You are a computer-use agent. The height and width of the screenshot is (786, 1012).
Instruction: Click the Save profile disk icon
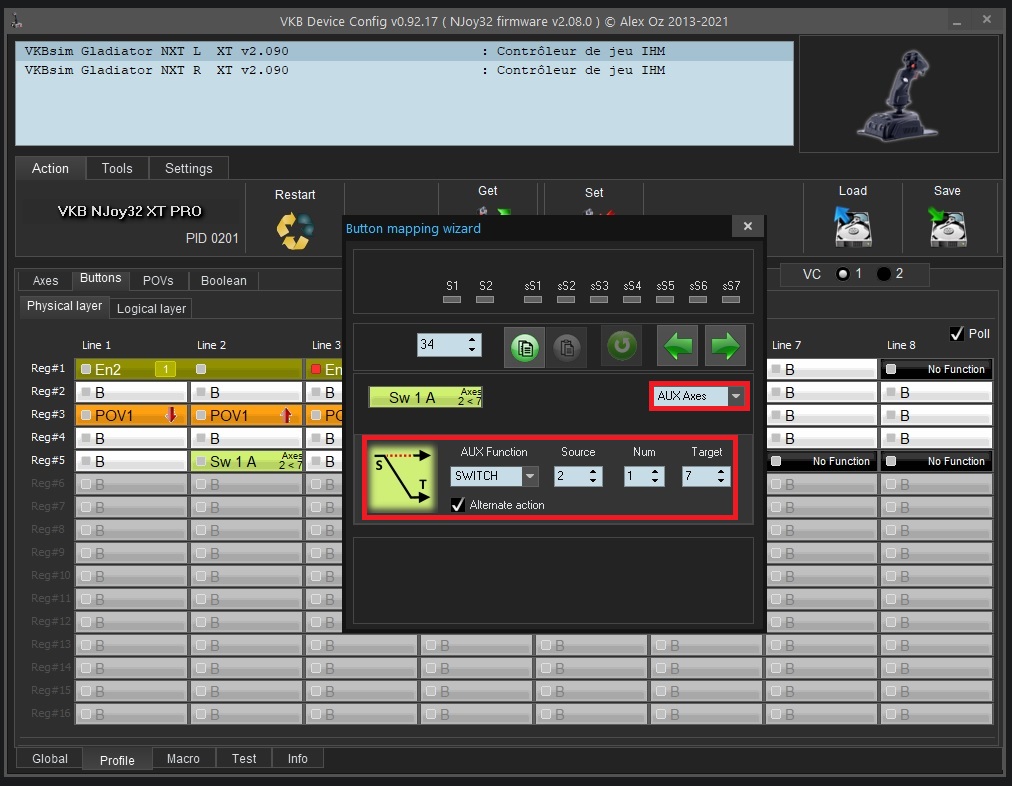947,227
